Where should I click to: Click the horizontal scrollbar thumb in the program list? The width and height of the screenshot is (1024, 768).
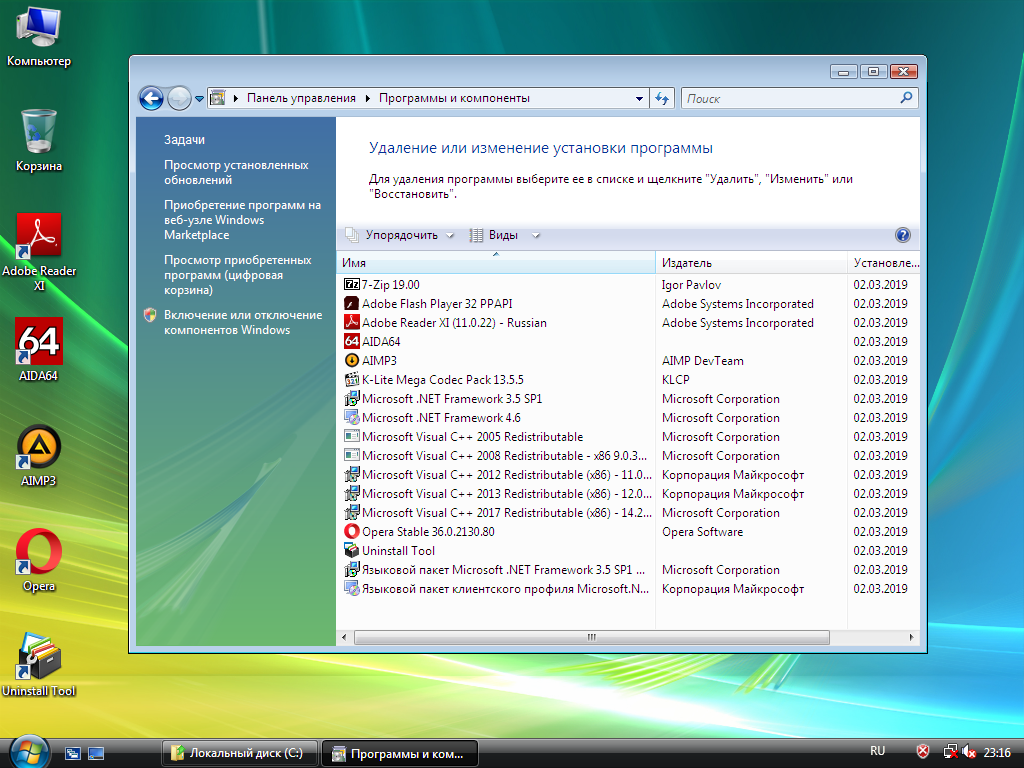(591, 637)
